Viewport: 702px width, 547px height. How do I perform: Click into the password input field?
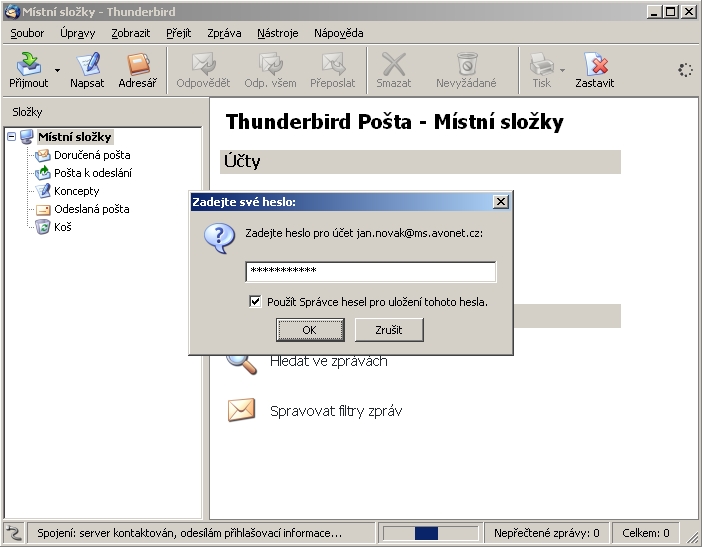click(370, 272)
